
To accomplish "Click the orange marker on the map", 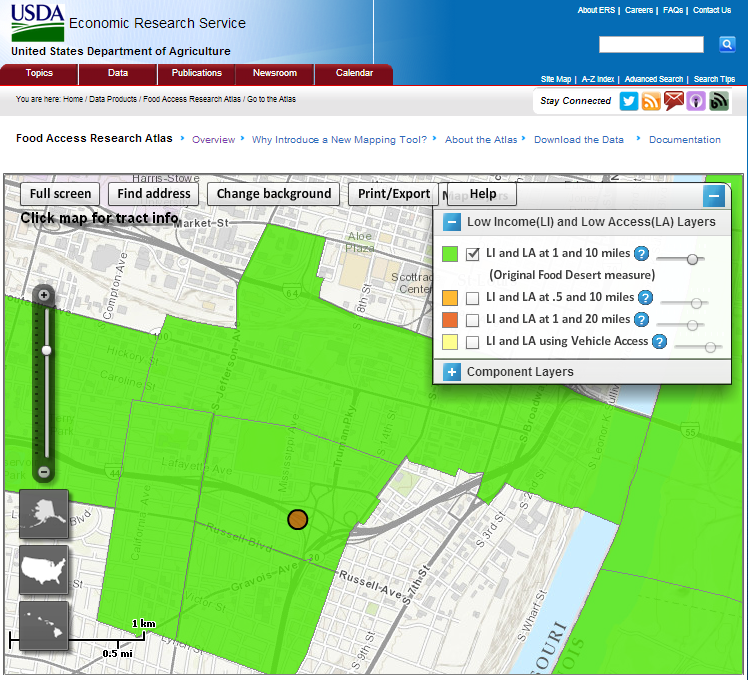I will click(298, 519).
